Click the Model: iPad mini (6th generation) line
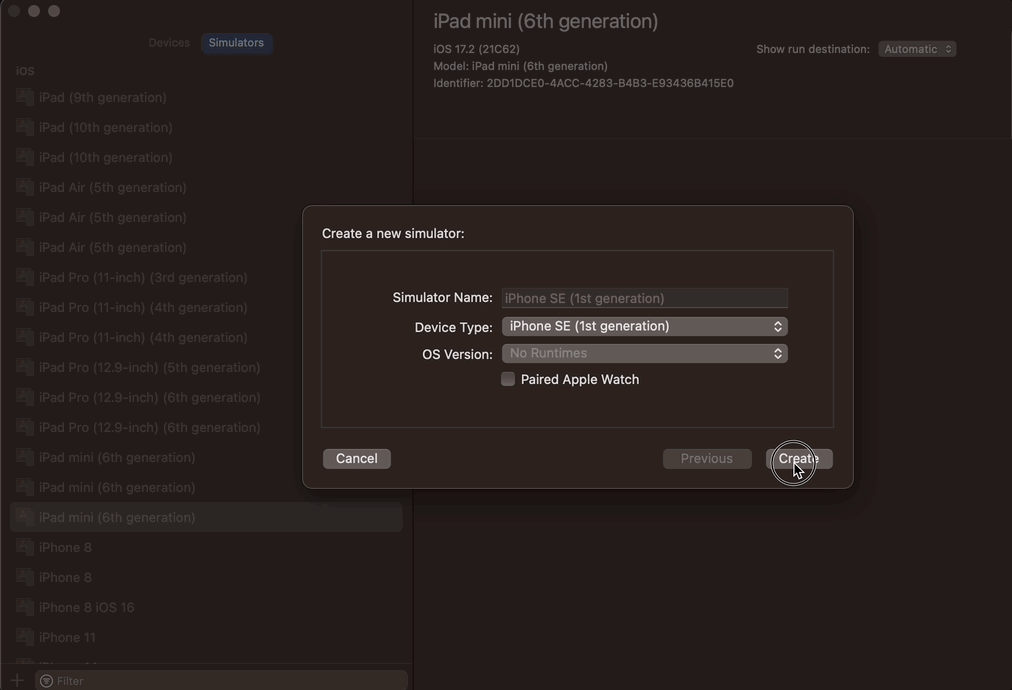The width and height of the screenshot is (1012, 690). click(520, 66)
